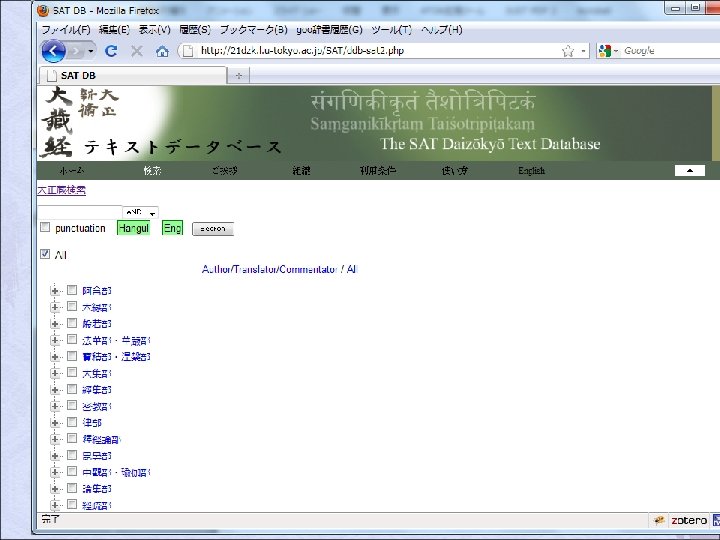Click the 般若部 category link

[97, 323]
